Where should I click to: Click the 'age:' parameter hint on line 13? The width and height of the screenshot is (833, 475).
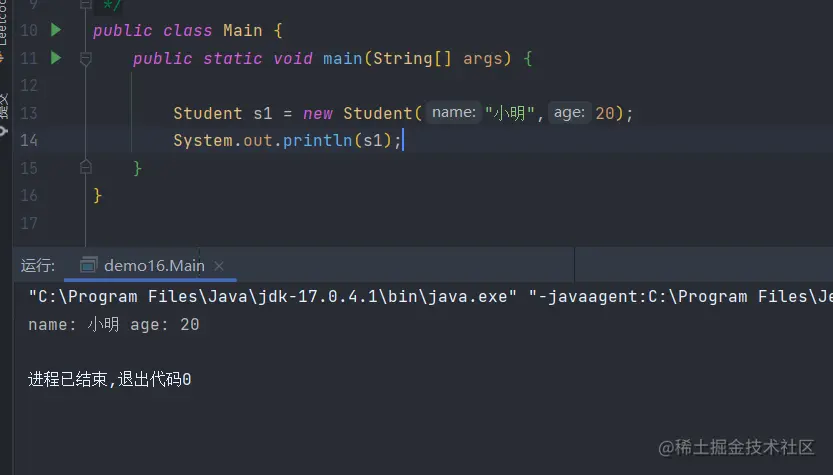click(x=570, y=113)
